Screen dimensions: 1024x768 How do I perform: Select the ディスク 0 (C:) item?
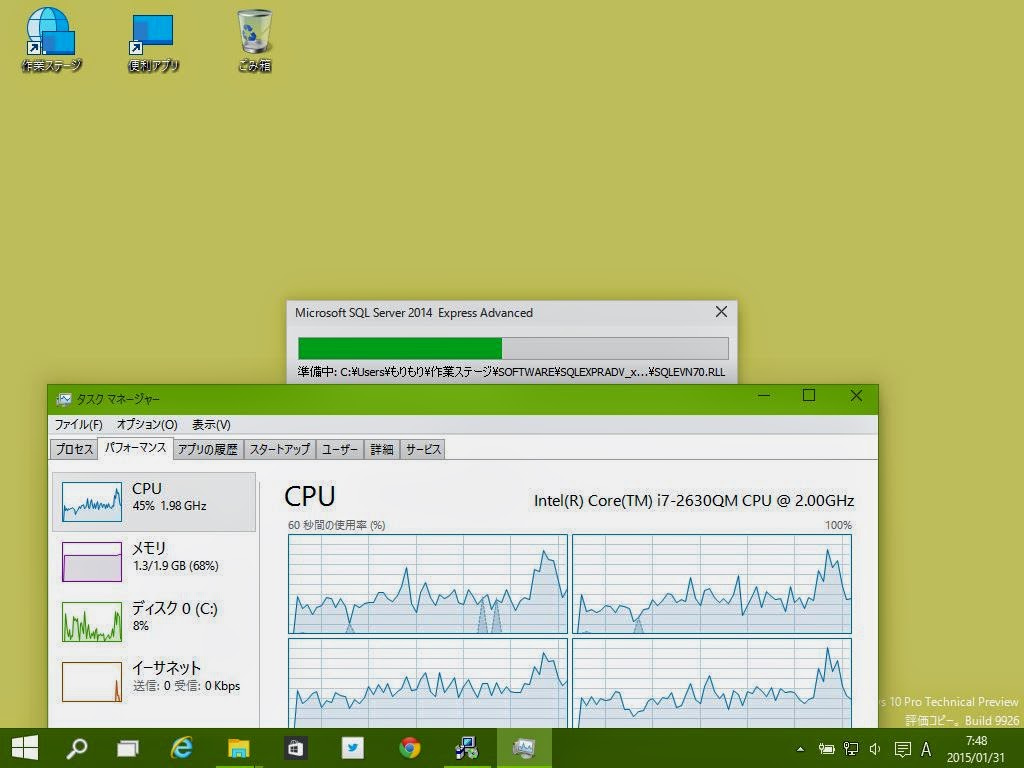pyautogui.click(x=154, y=621)
